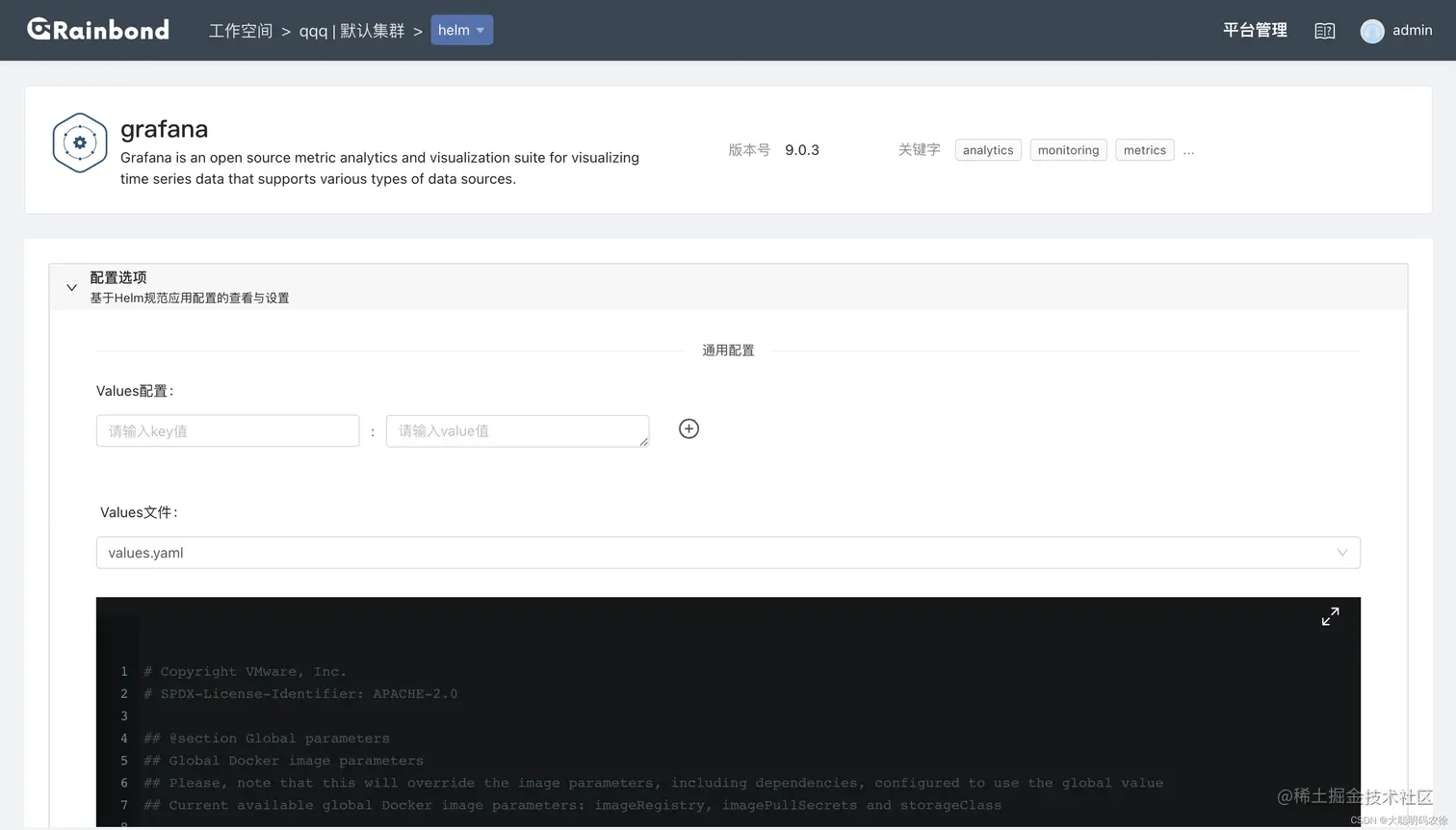Click line '## Current available global Docker image parameters'
Image resolution: width=1456 pixels, height=830 pixels.
[572, 805]
